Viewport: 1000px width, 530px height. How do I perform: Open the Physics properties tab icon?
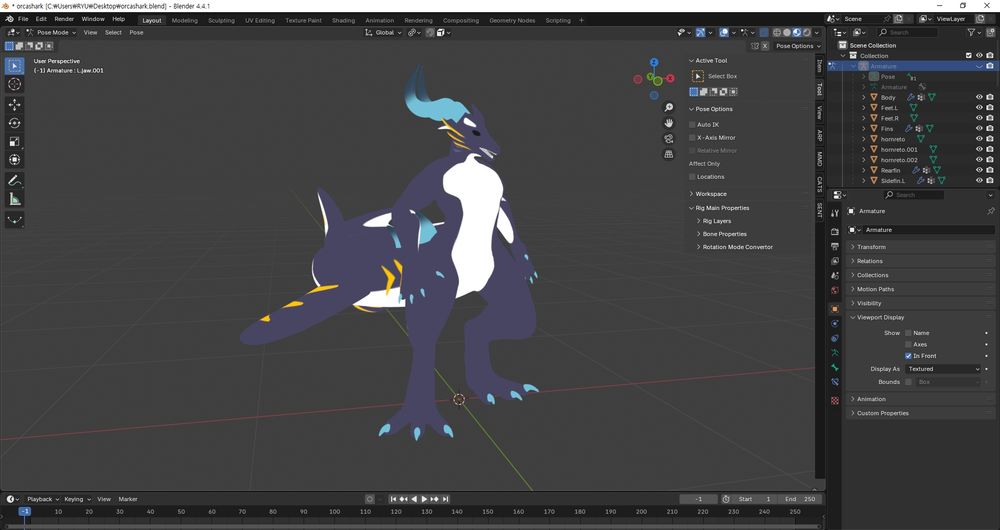pos(835,323)
